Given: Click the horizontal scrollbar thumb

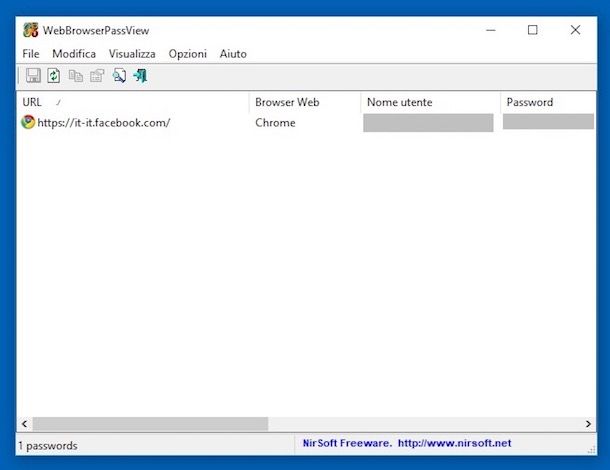Looking at the screenshot, I should [150, 424].
